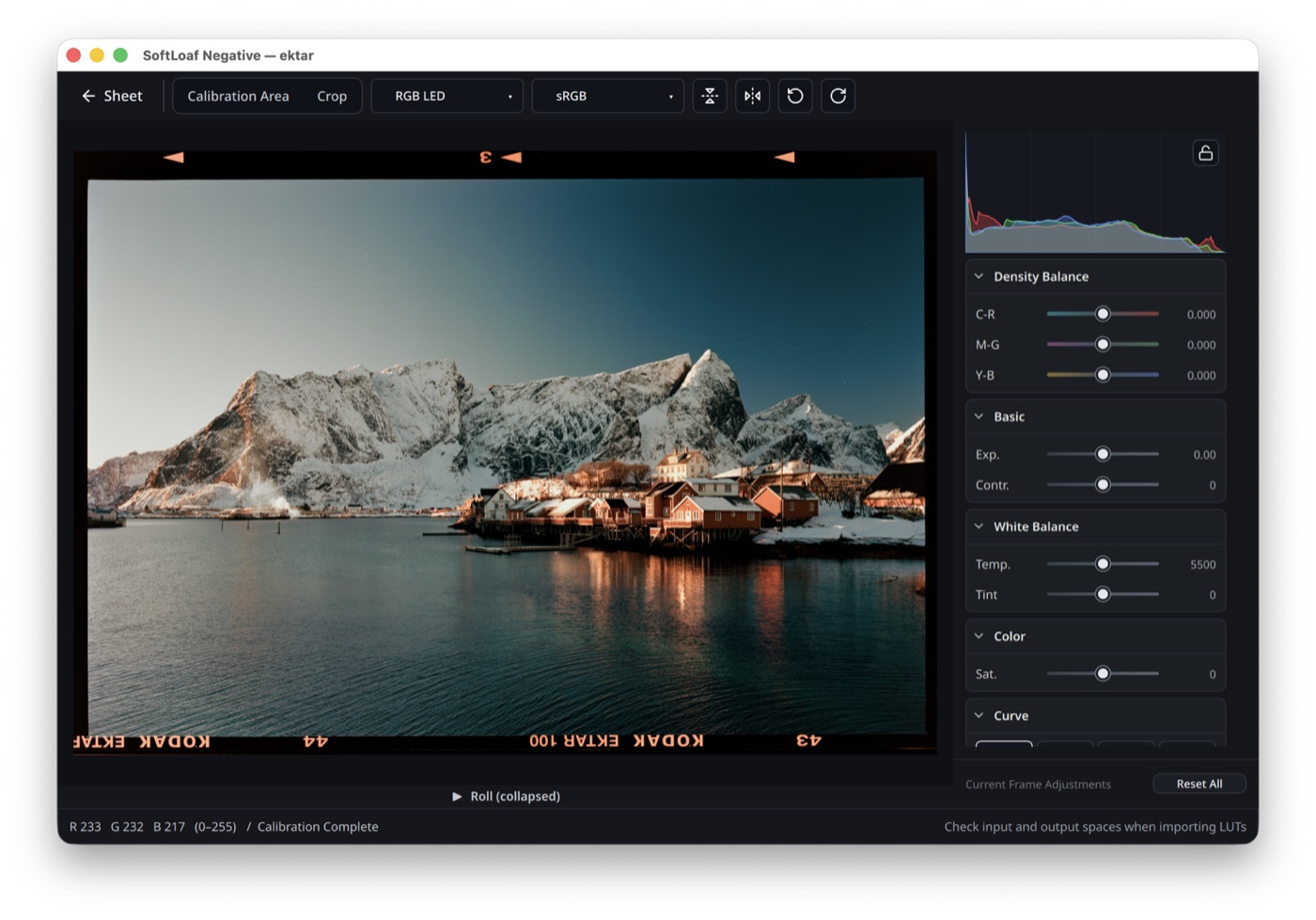Rotate the frame counter-clockwise
Image resolution: width=1316 pixels, height=920 pixels.
(x=795, y=96)
